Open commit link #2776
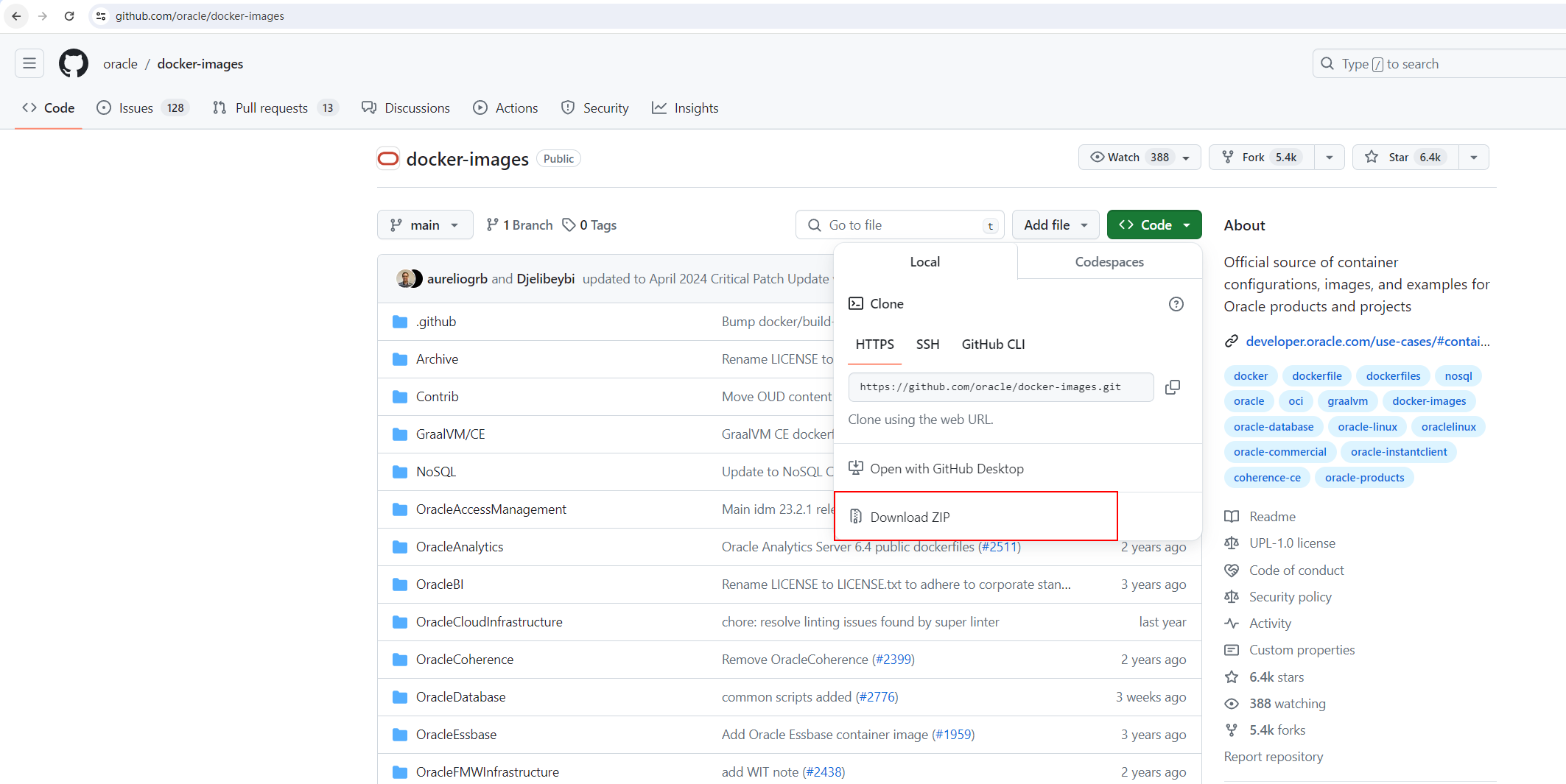Image resolution: width=1566 pixels, height=784 pixels. click(877, 697)
